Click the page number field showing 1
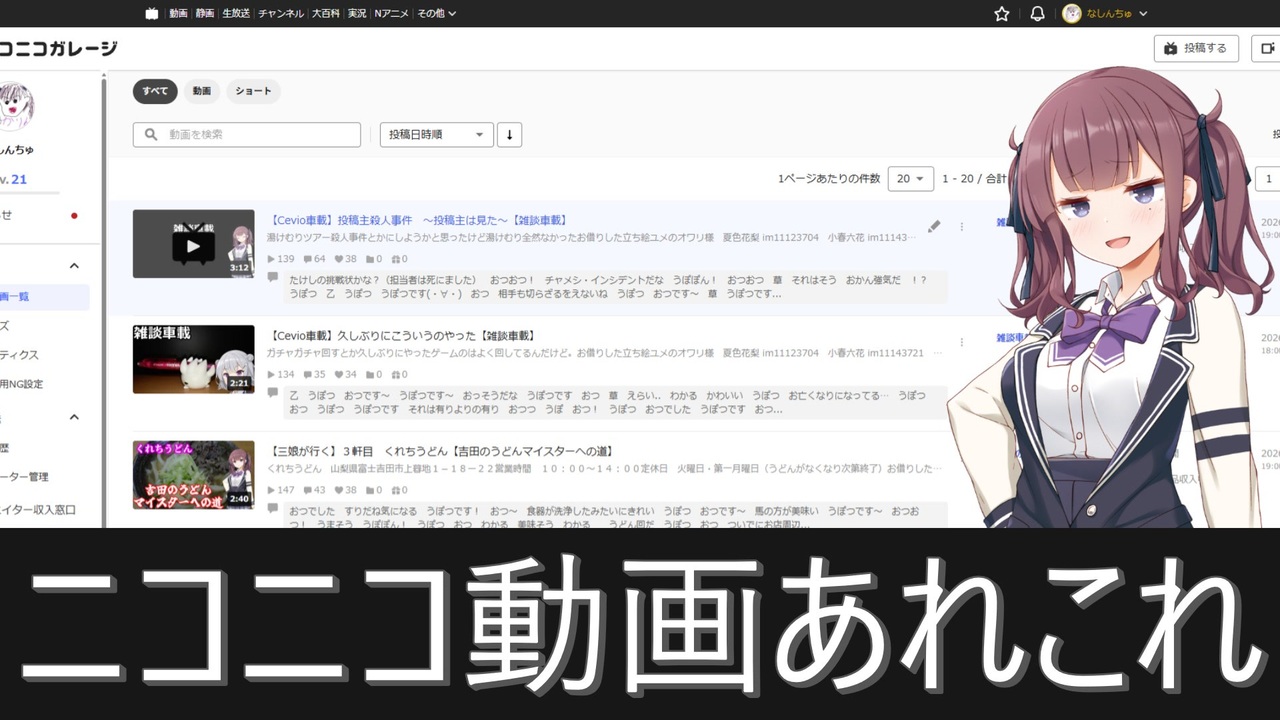This screenshot has width=1280, height=720. pos(1268,178)
